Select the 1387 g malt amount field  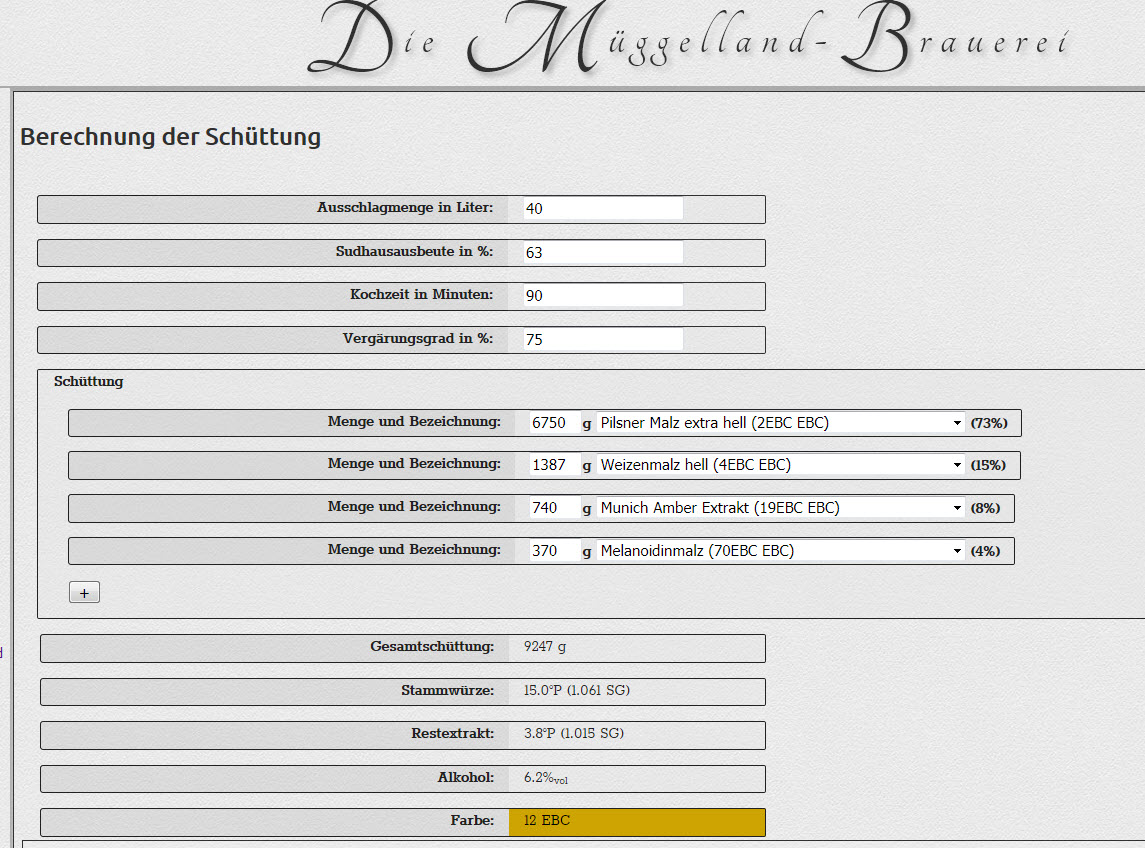[553, 465]
